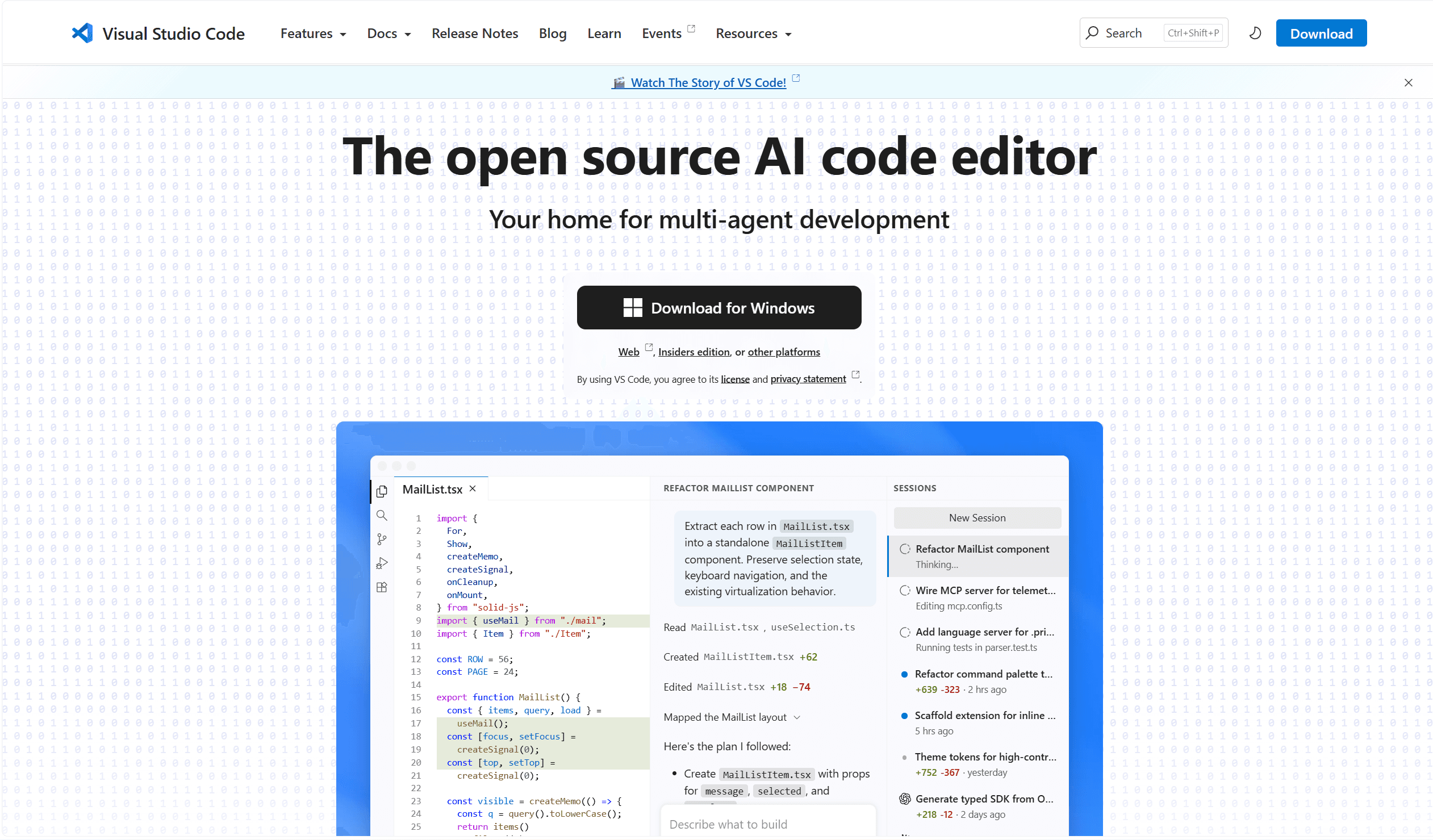Open the other platforms link

[784, 352]
